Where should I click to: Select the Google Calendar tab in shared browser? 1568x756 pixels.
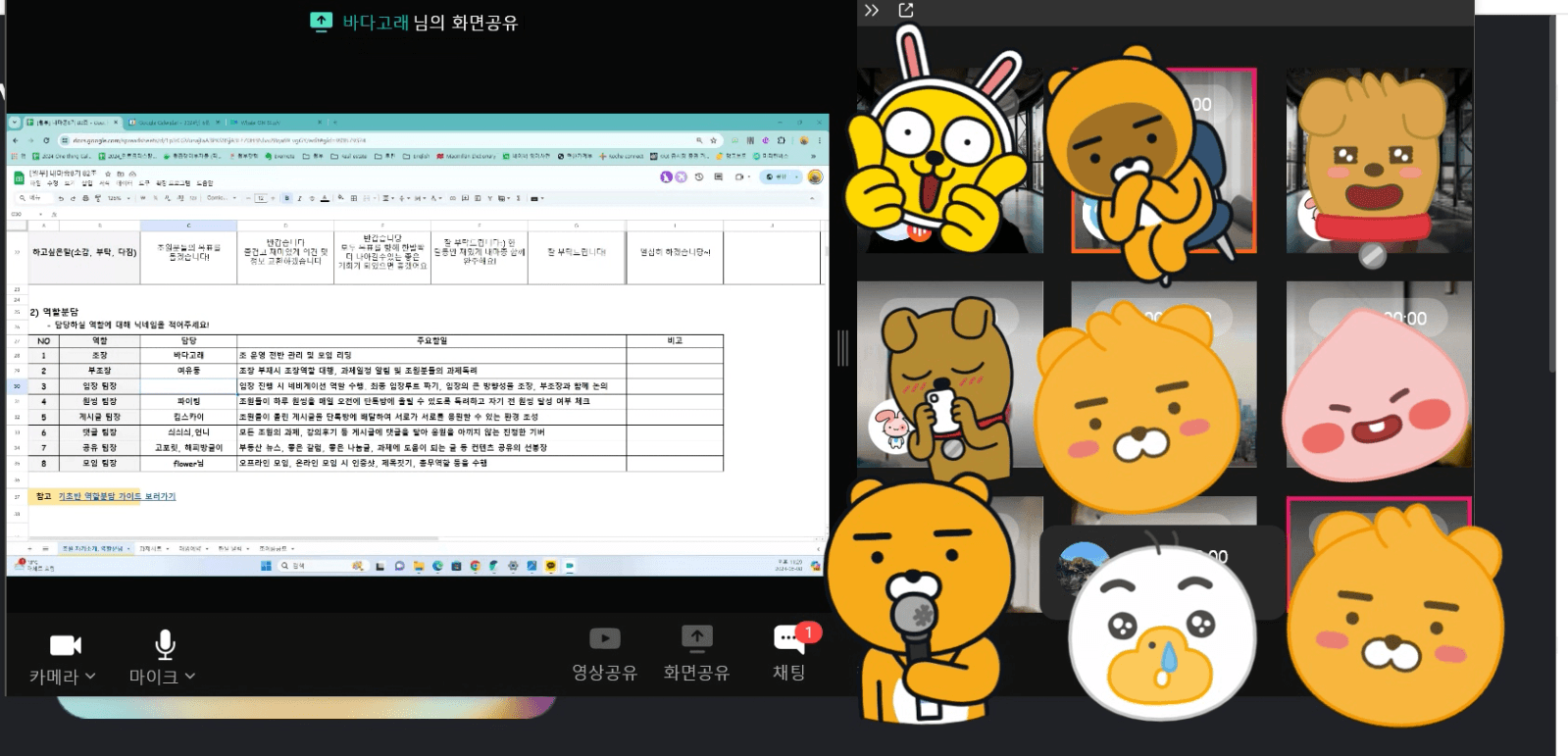coord(174,123)
